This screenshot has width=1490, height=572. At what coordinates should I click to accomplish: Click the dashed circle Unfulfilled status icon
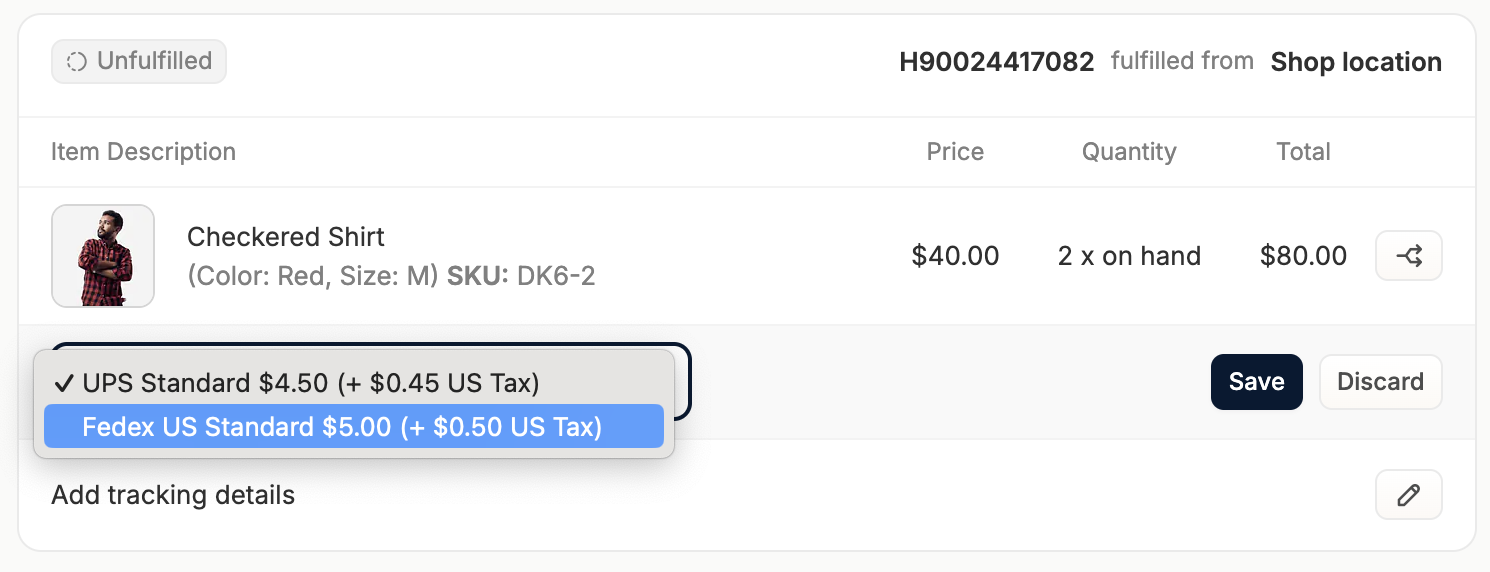(76, 61)
